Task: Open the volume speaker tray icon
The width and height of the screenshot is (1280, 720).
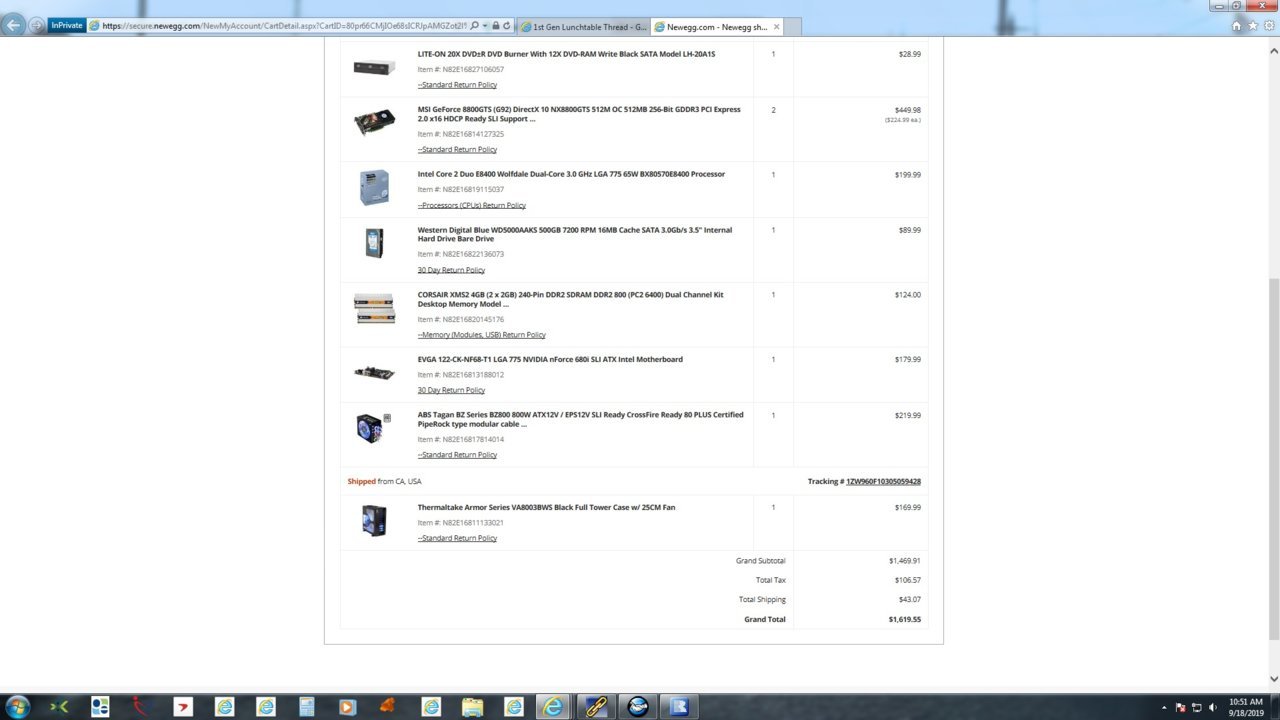Action: (1213, 707)
